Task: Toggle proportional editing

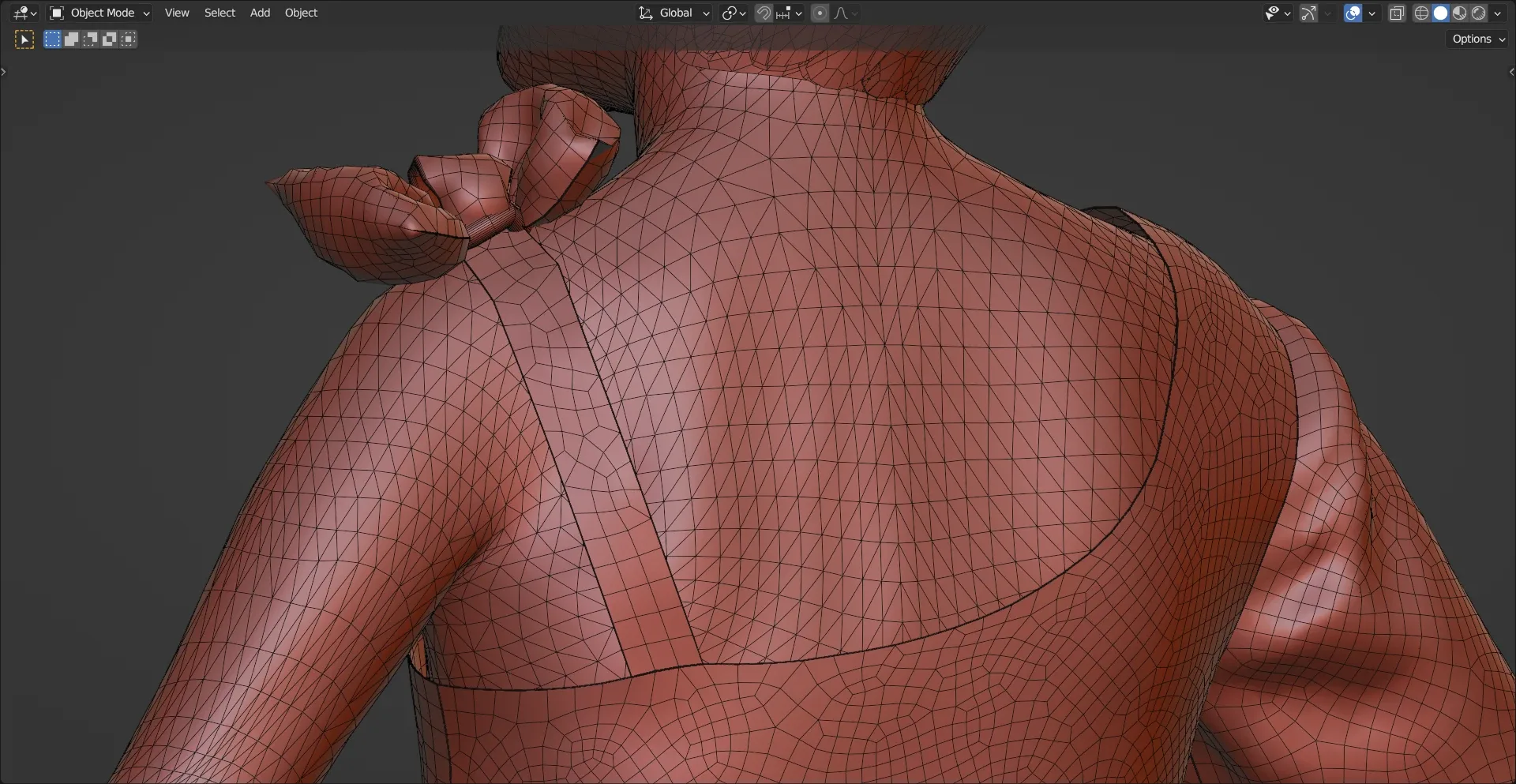Action: coord(820,13)
